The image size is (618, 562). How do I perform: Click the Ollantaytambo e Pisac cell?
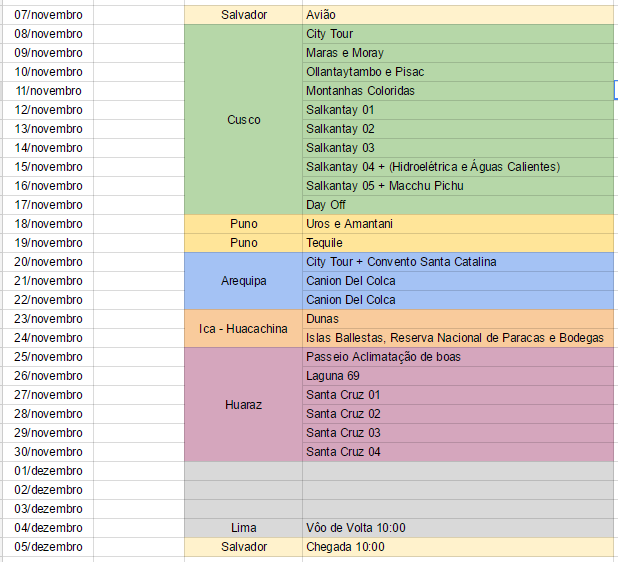coord(457,72)
